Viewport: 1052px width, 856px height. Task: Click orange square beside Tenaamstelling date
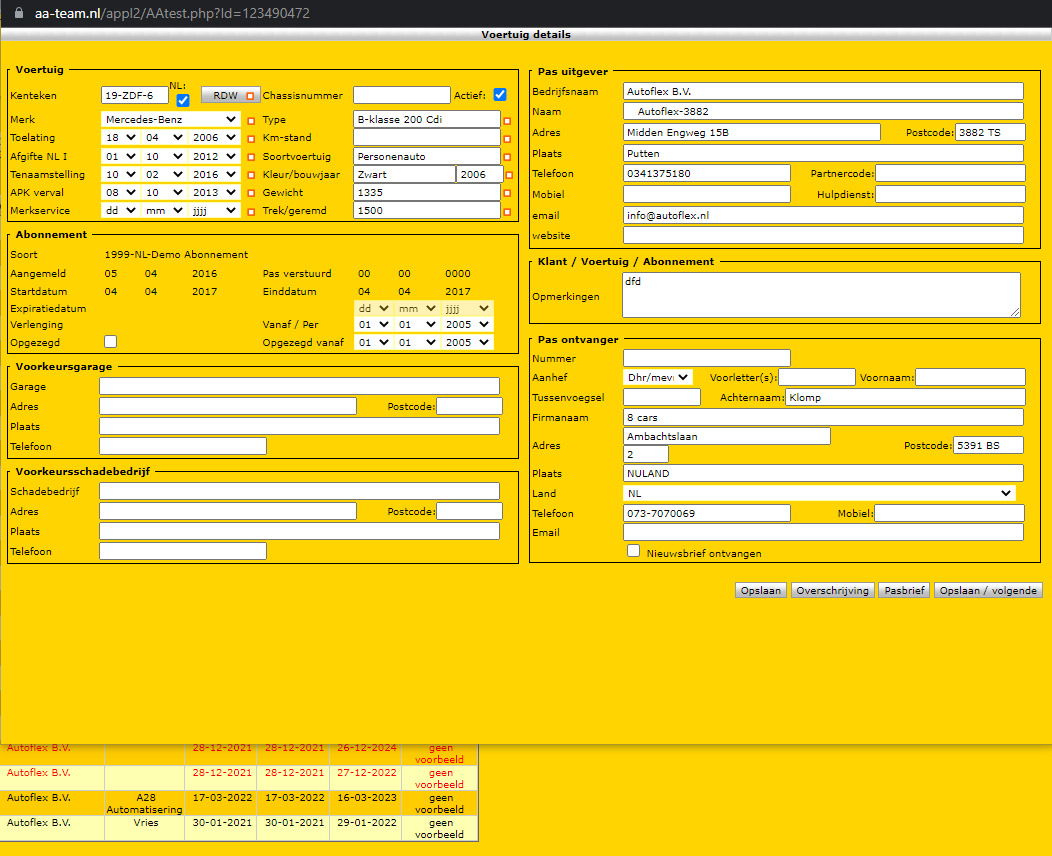point(252,176)
